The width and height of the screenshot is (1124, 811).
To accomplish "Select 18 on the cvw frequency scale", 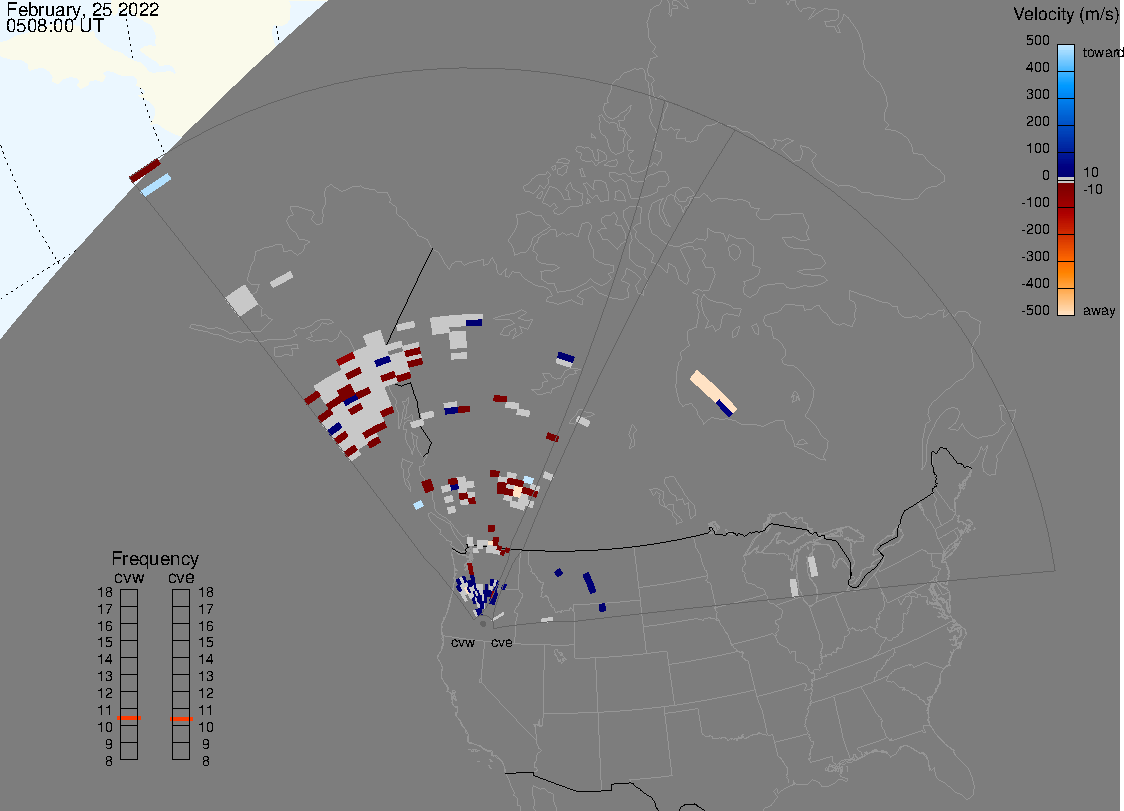I will pos(105,592).
